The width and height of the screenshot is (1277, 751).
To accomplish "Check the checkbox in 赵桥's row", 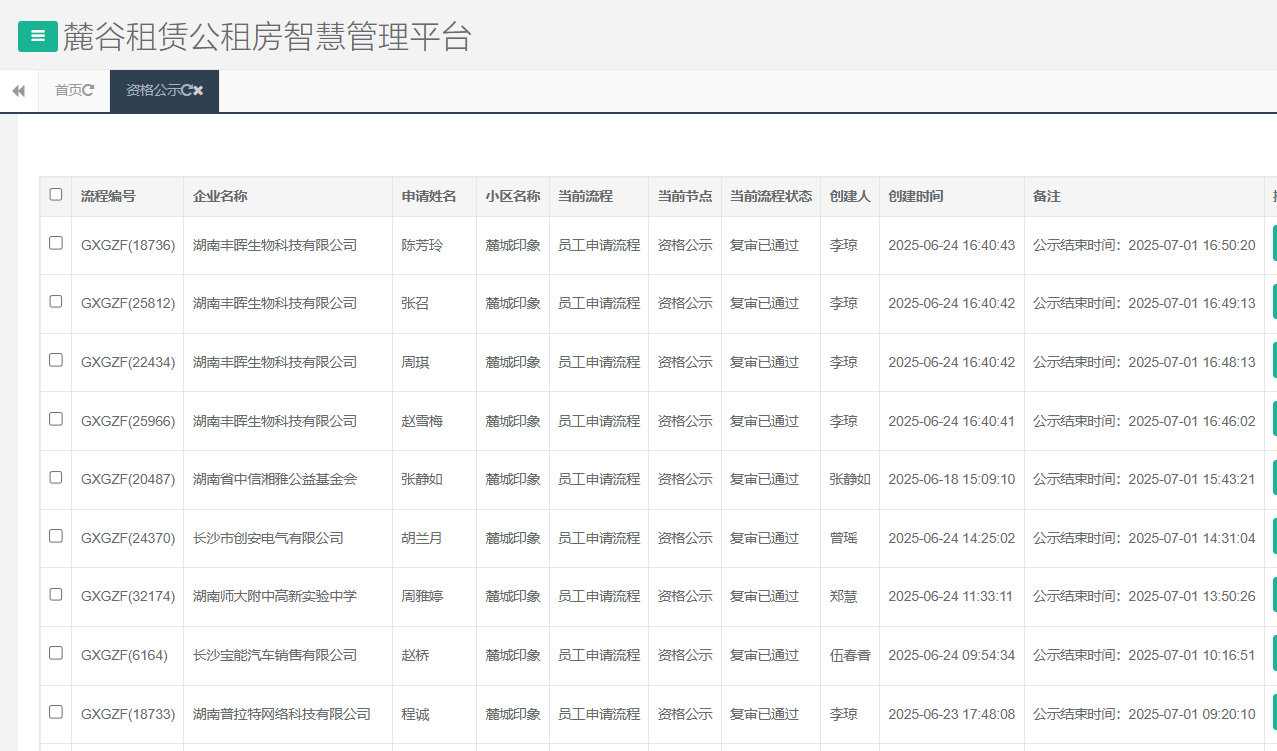I will [x=55, y=655].
